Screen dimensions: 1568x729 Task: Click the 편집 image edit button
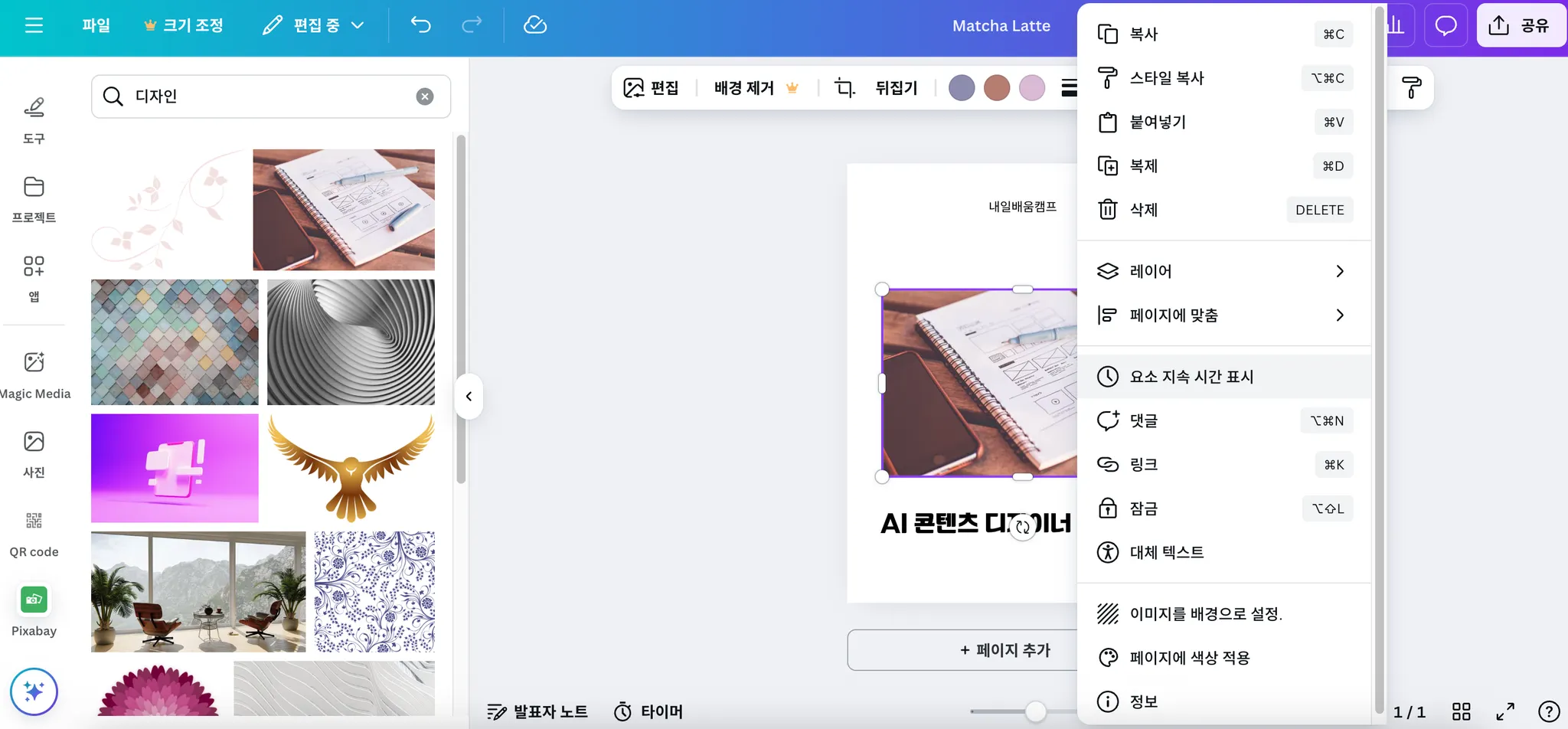[651, 88]
